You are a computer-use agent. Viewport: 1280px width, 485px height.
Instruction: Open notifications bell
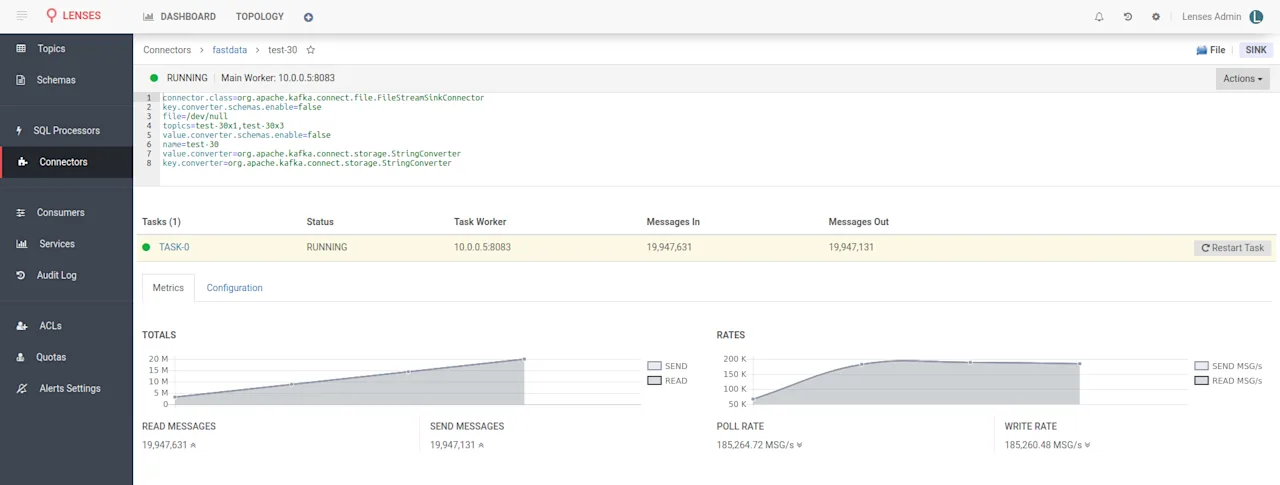click(x=1099, y=17)
